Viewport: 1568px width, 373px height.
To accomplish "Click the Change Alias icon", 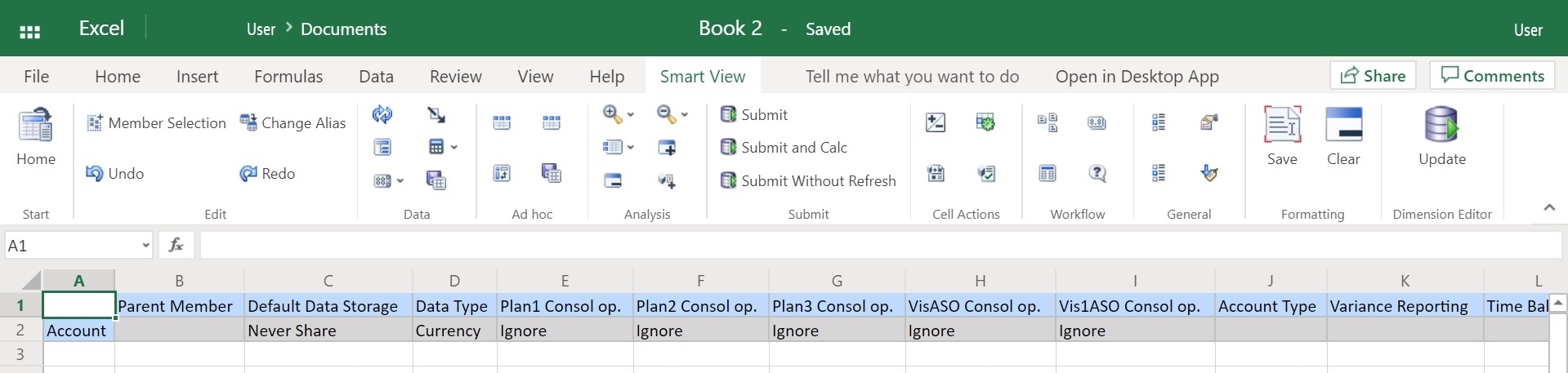I will point(248,122).
